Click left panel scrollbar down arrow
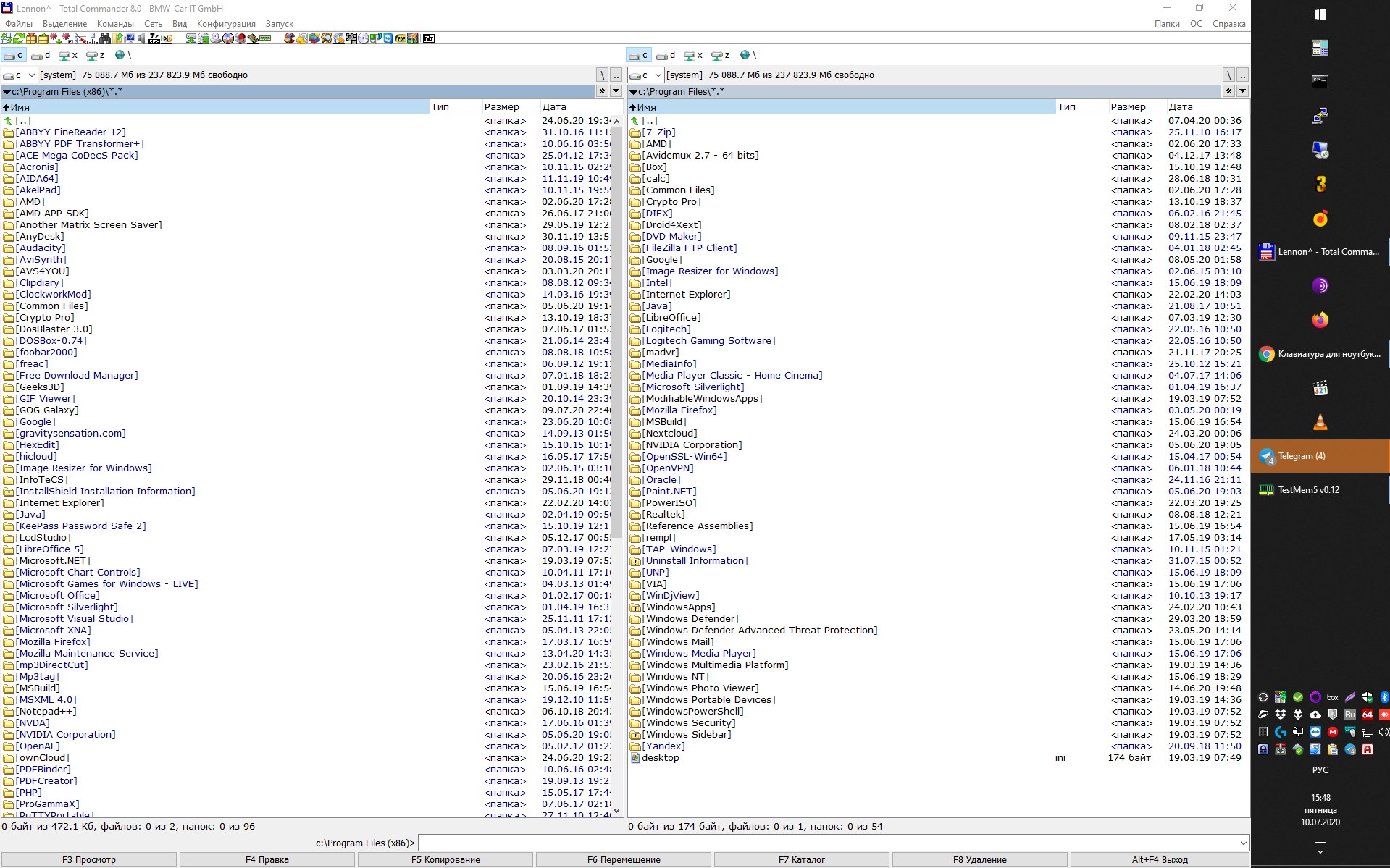Viewport: 1390px width, 868px height. click(617, 811)
